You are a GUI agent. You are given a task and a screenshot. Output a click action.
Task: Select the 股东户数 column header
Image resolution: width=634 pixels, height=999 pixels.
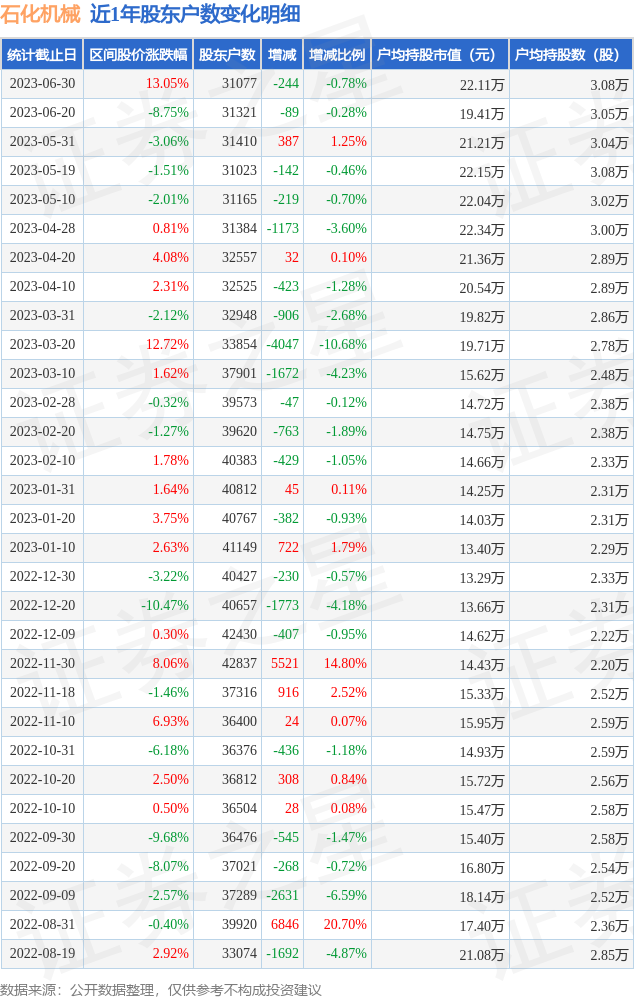tap(227, 55)
